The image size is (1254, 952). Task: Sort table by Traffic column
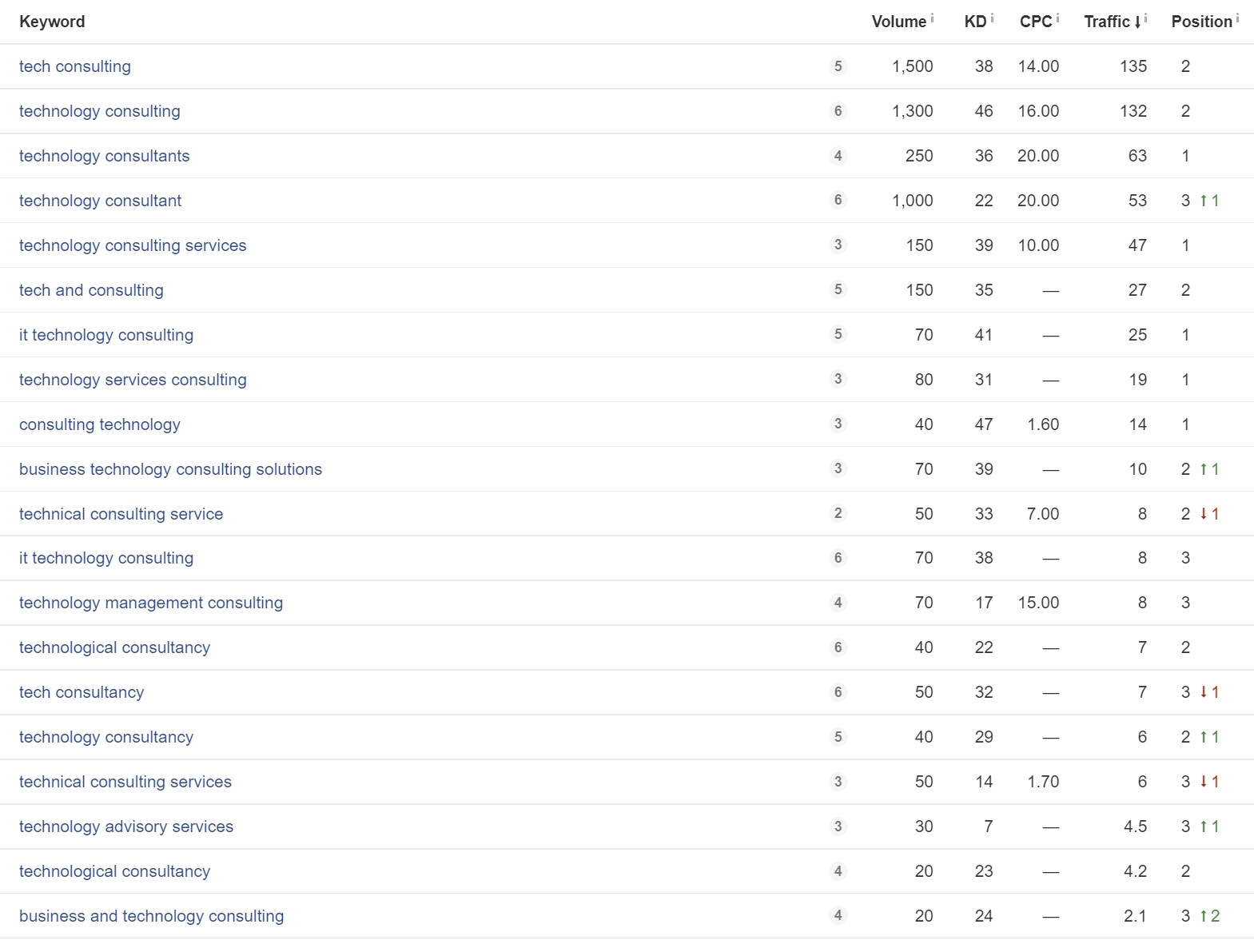pos(1107,22)
